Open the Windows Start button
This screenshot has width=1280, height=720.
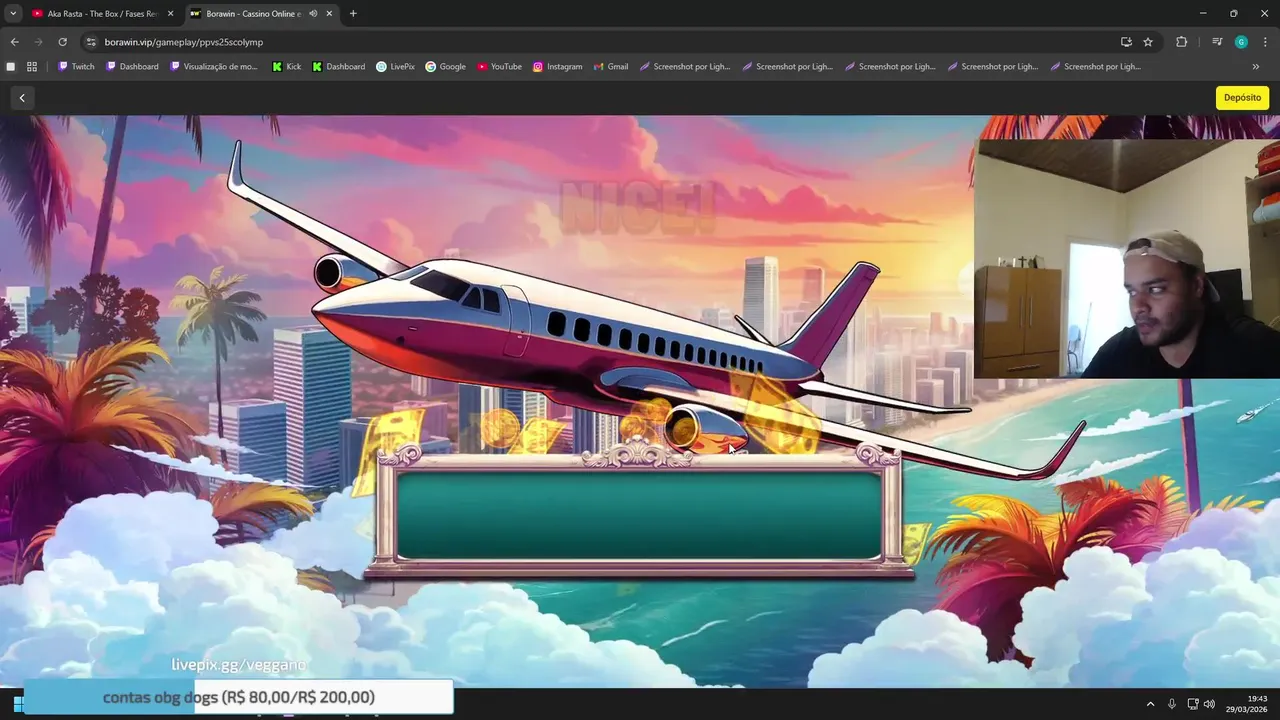pyautogui.click(x=17, y=704)
